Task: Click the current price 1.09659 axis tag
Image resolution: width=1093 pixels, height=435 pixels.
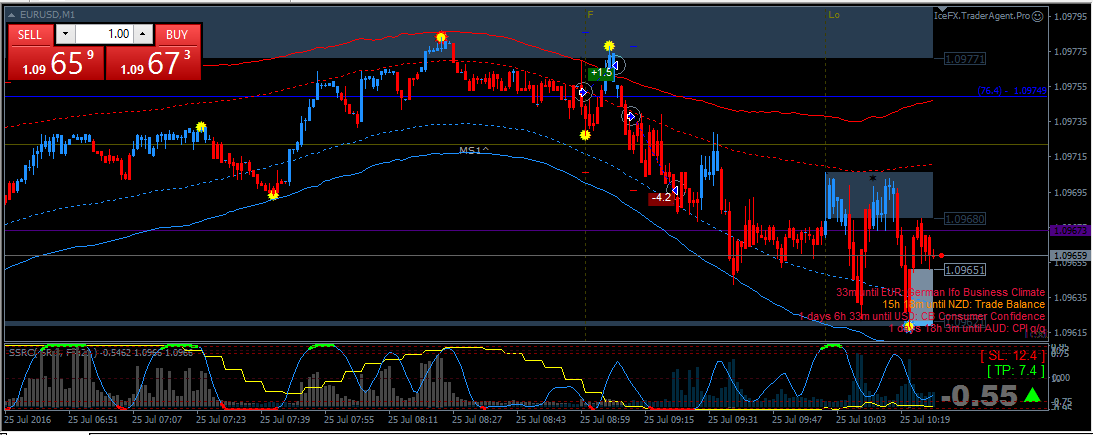Action: [1069, 256]
